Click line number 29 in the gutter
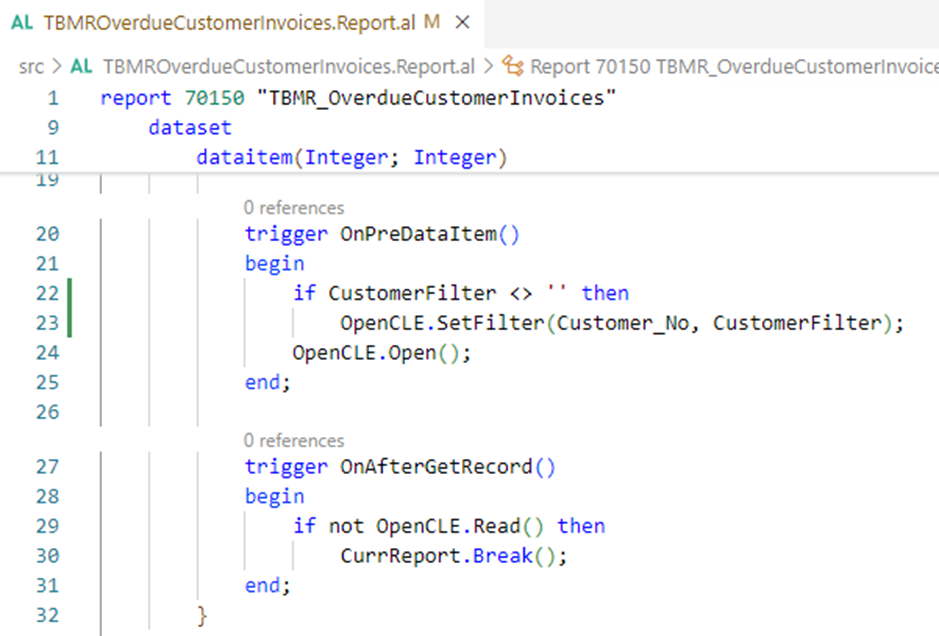This screenshot has height=636, width=939. 47,526
